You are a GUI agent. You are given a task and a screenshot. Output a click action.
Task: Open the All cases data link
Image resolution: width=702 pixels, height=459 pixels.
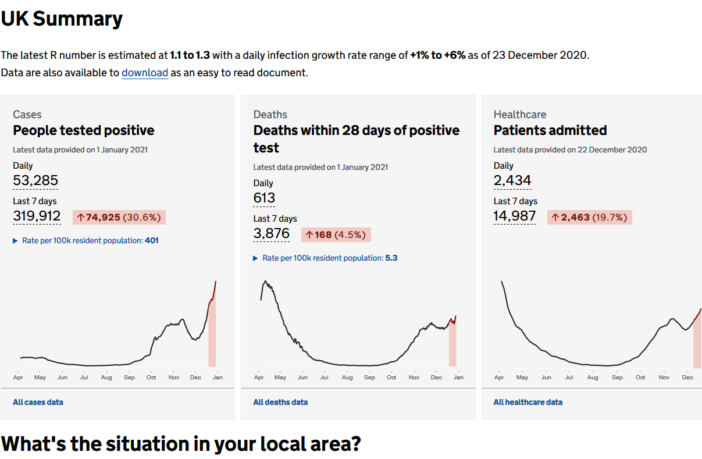tap(38, 402)
